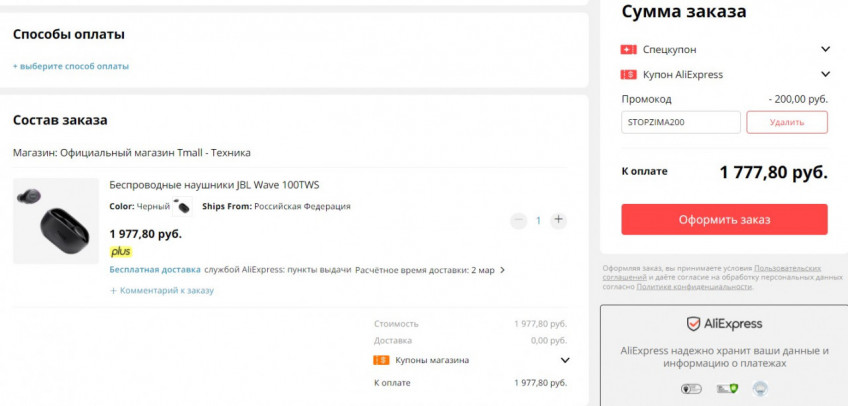Click the 1 777,80 руб. total amount

click(773, 172)
